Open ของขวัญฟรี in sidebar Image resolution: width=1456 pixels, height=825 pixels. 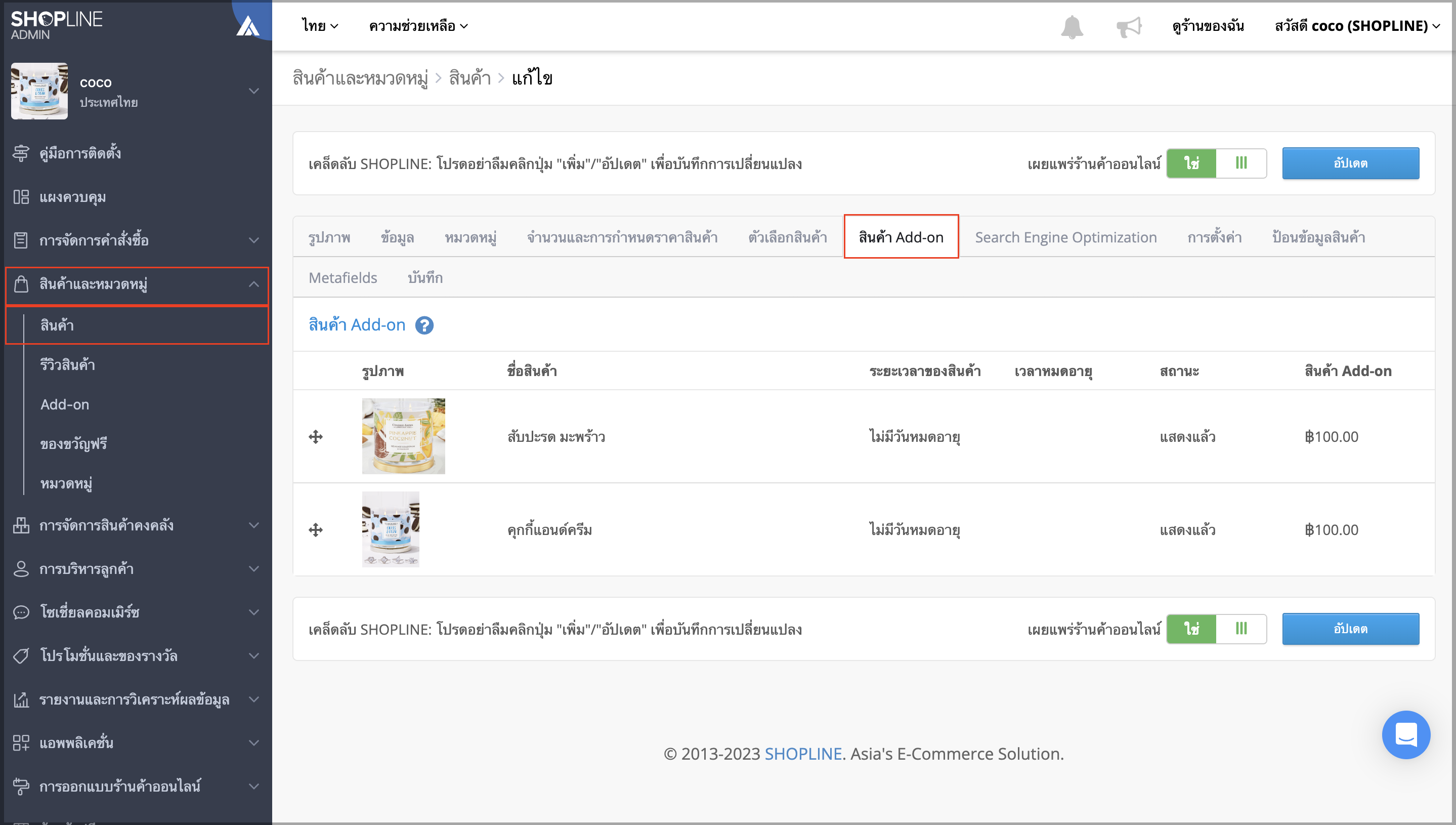click(x=74, y=444)
